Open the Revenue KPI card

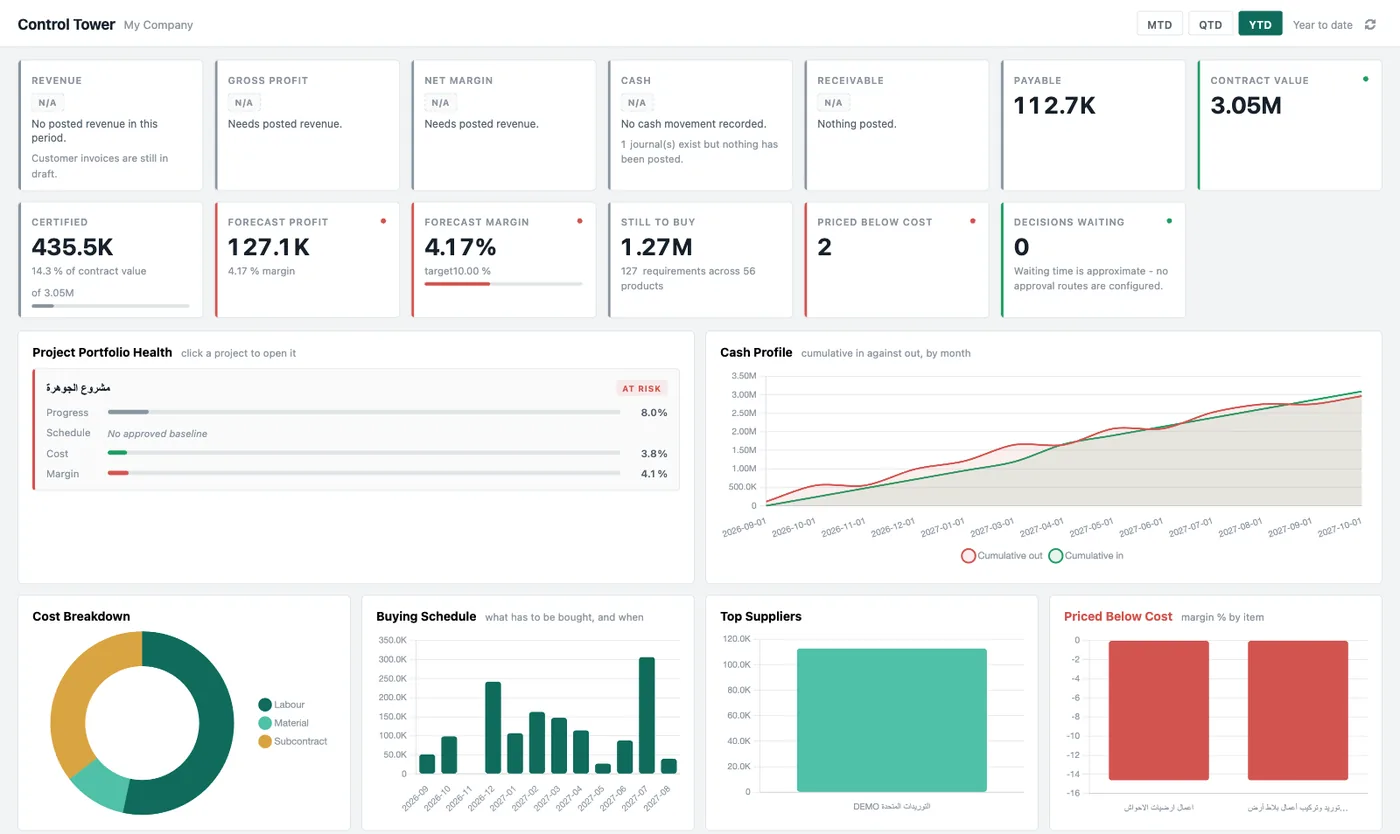110,125
